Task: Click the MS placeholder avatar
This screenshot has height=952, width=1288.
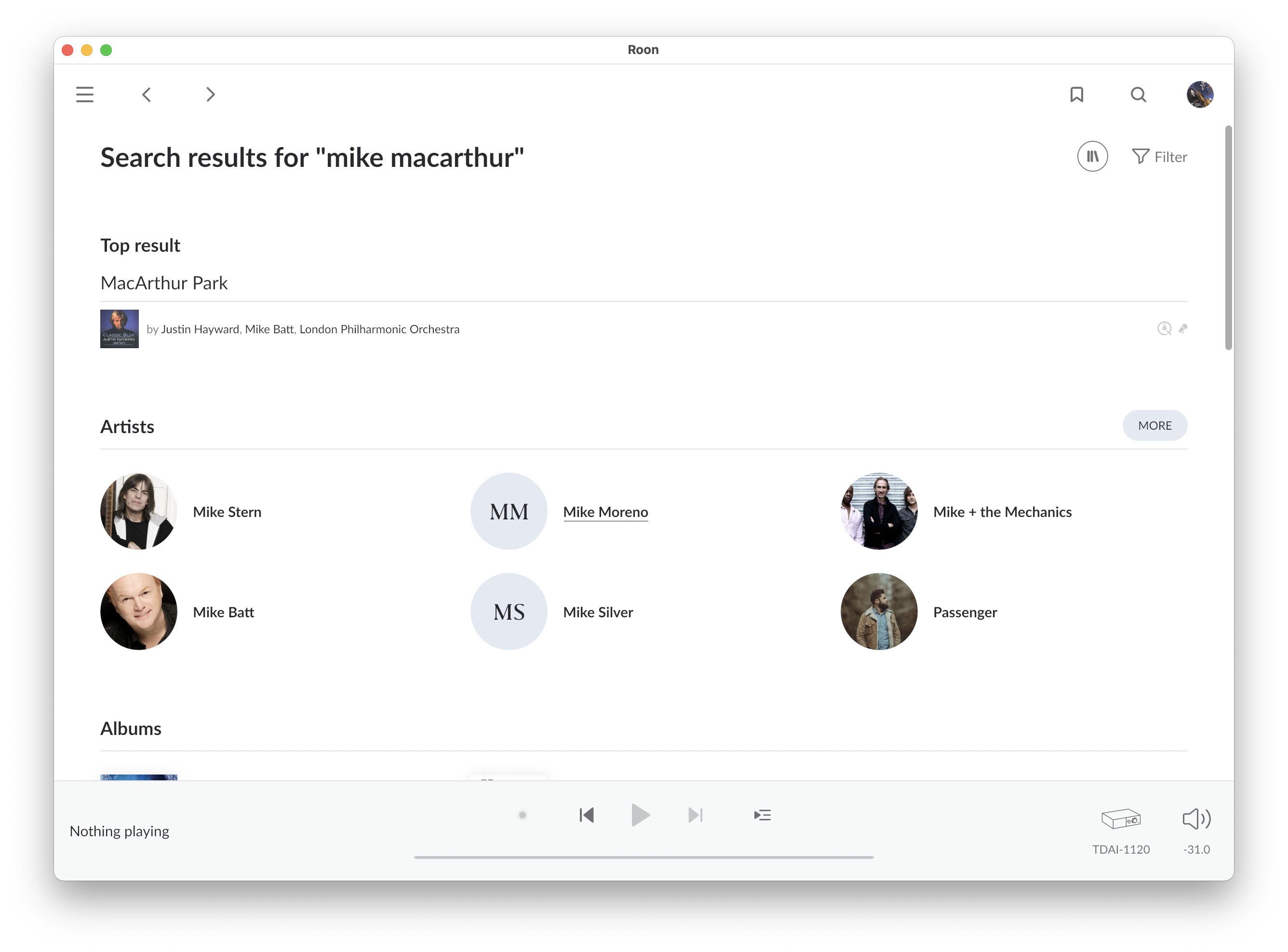Action: point(509,612)
